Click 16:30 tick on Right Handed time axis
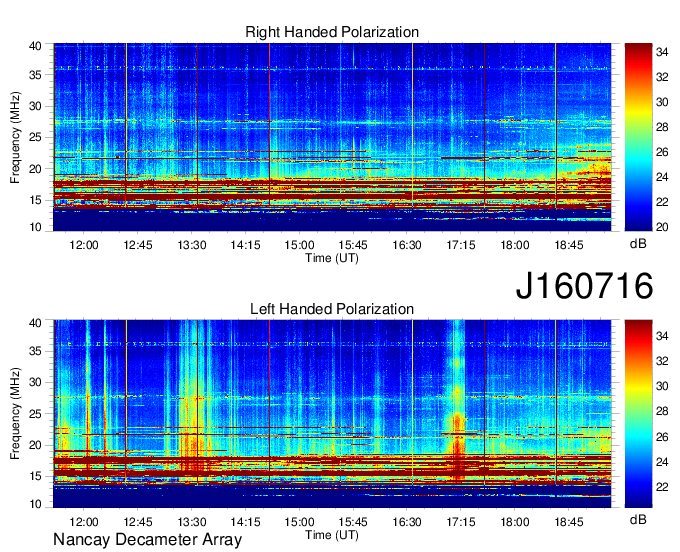Image resolution: width=680 pixels, height=552 pixels. 407,245
